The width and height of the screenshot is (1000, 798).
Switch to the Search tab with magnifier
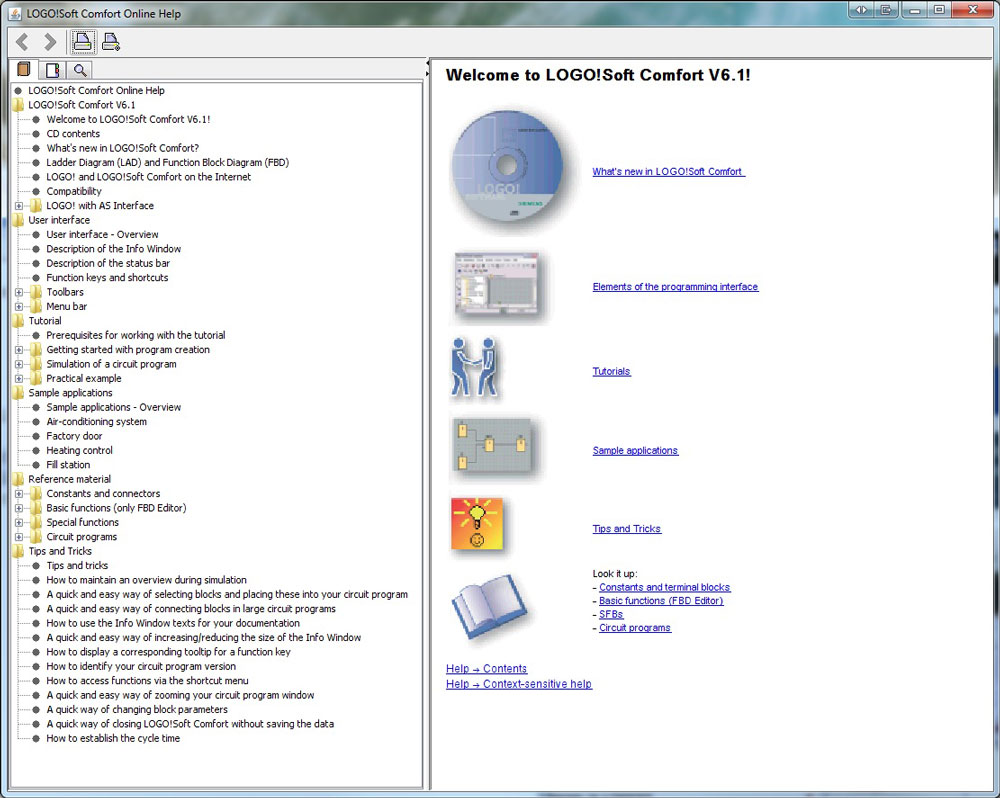pyautogui.click(x=79, y=70)
